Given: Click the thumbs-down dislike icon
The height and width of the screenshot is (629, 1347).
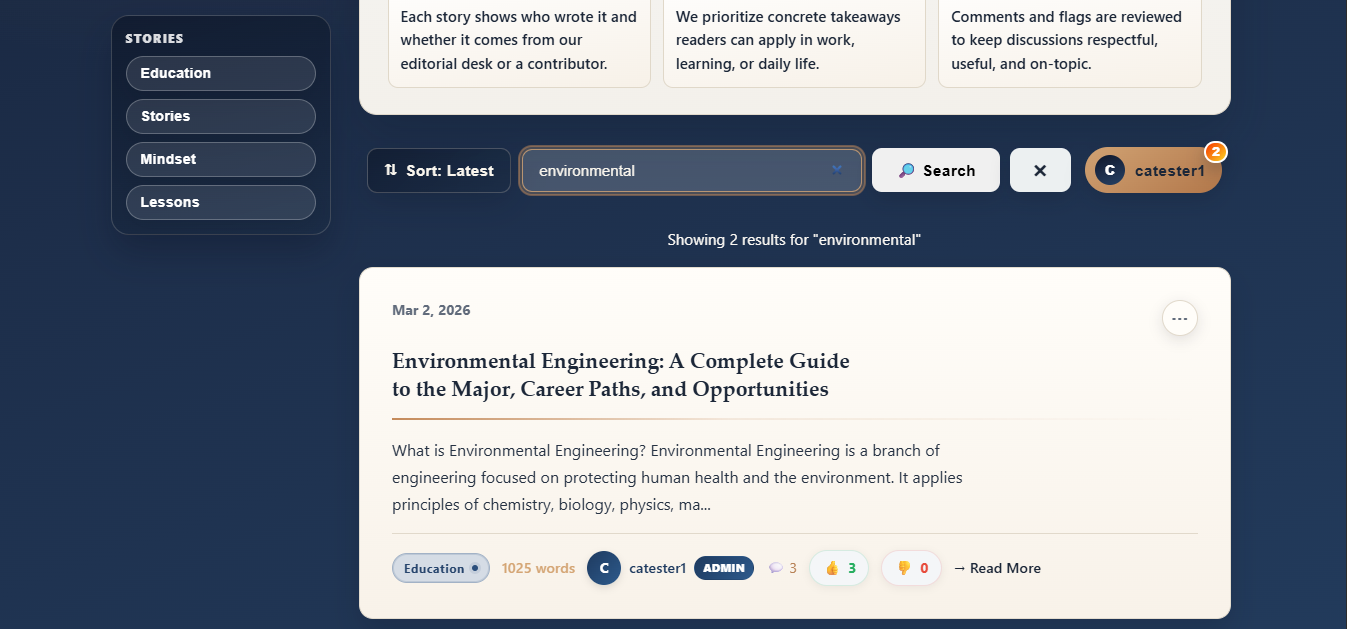Looking at the screenshot, I should (x=903, y=568).
